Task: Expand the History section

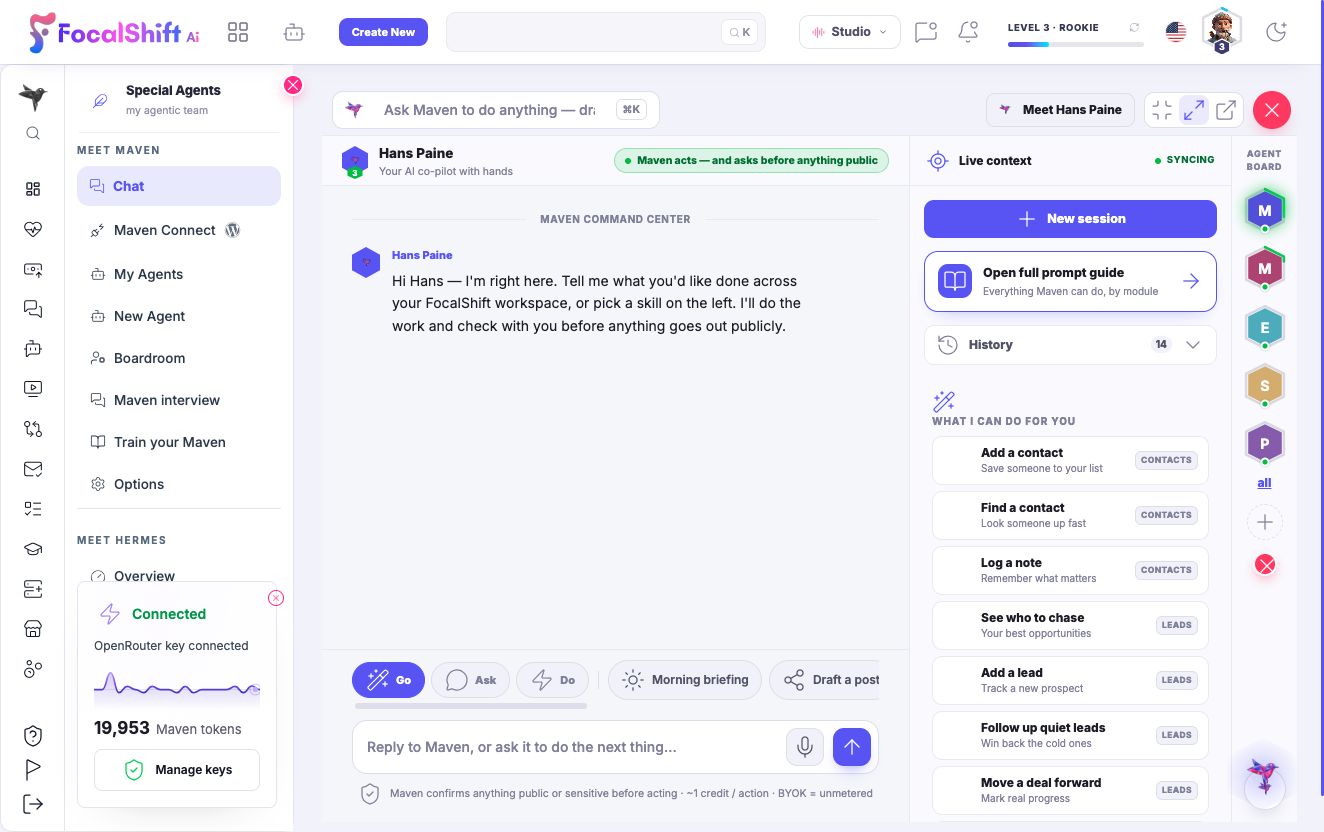Action: point(1070,345)
